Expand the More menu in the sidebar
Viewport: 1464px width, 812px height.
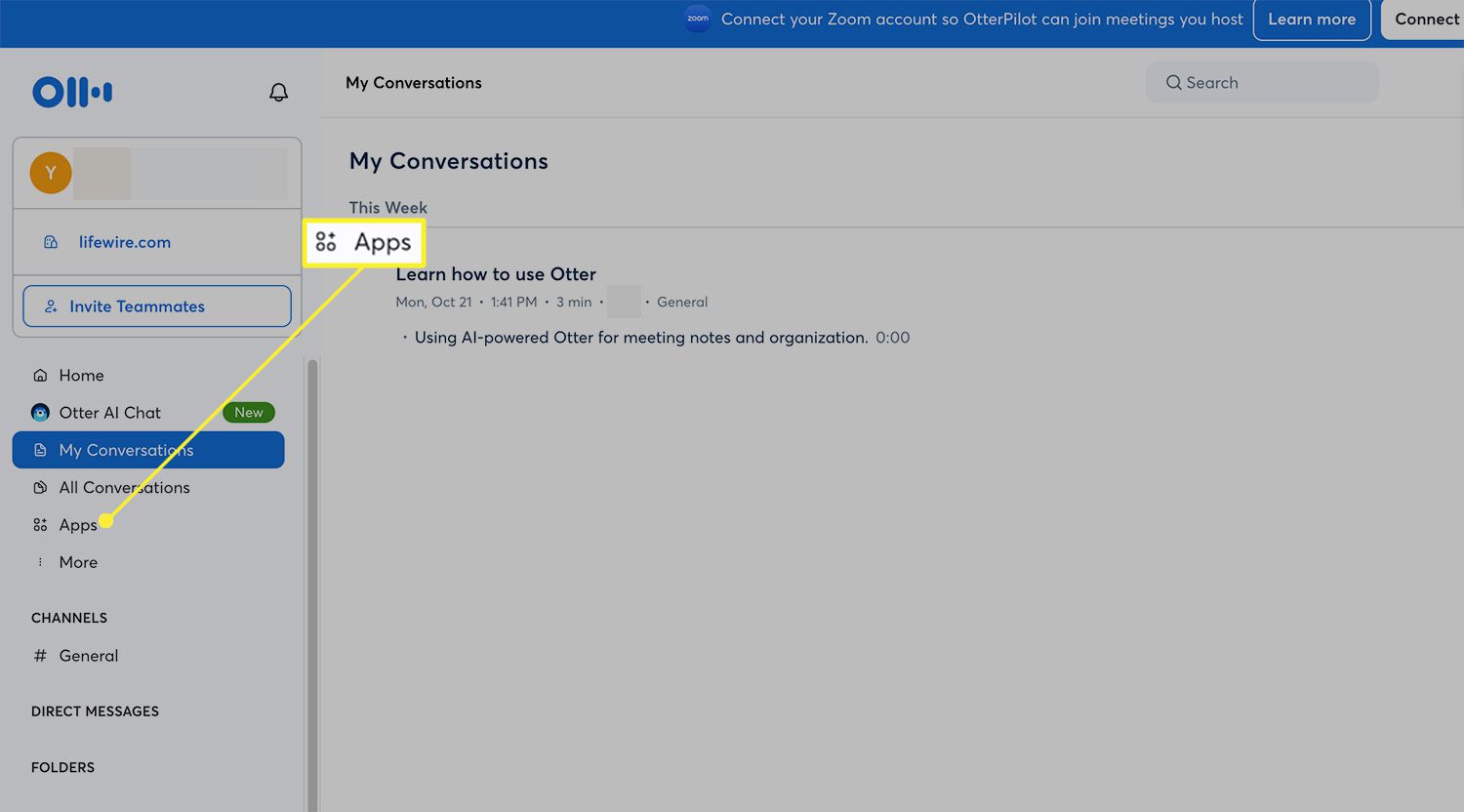click(77, 562)
